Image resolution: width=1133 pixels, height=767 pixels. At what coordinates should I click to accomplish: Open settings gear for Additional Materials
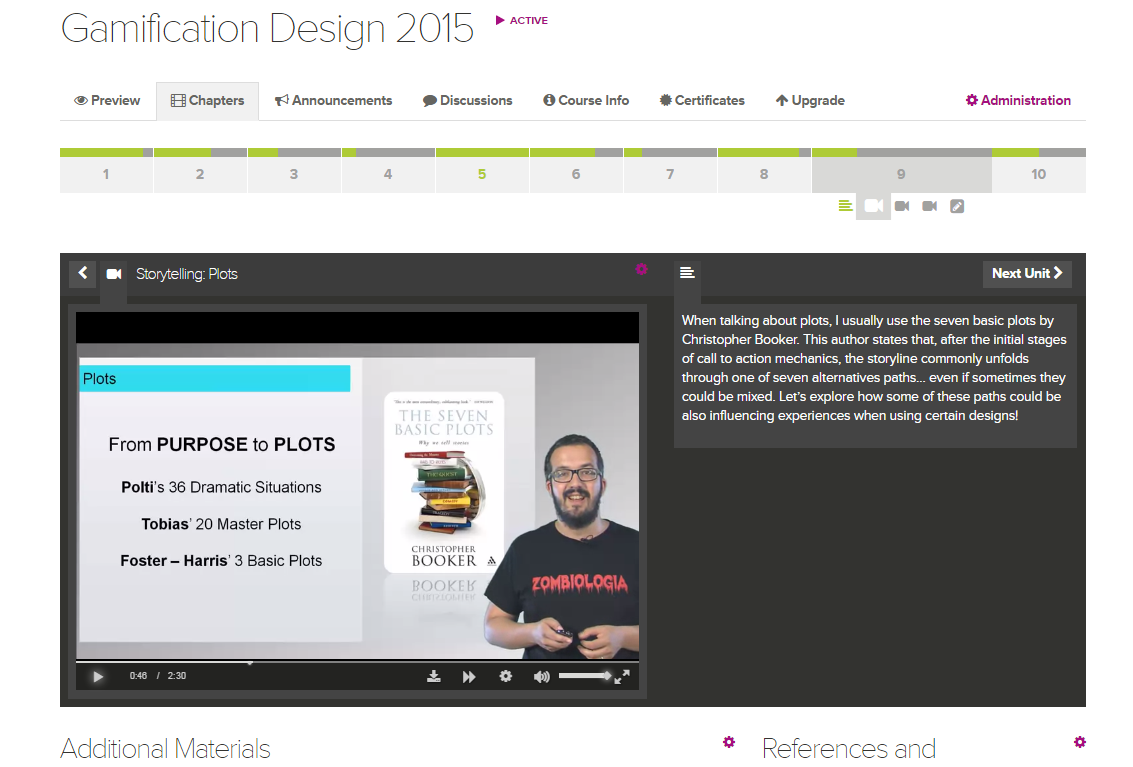pos(729,742)
